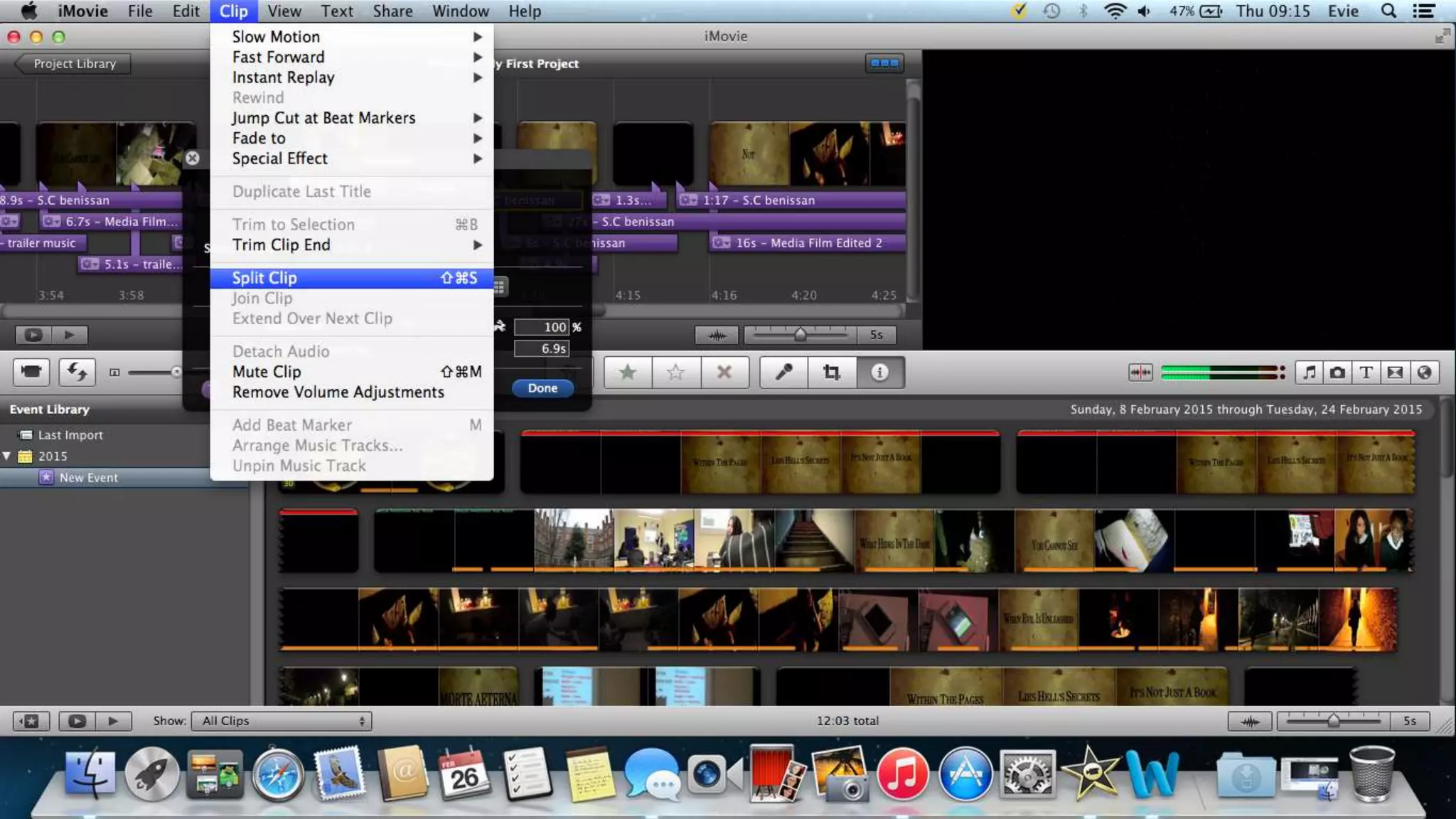Open the Share menu
This screenshot has height=819, width=1456.
click(x=392, y=11)
